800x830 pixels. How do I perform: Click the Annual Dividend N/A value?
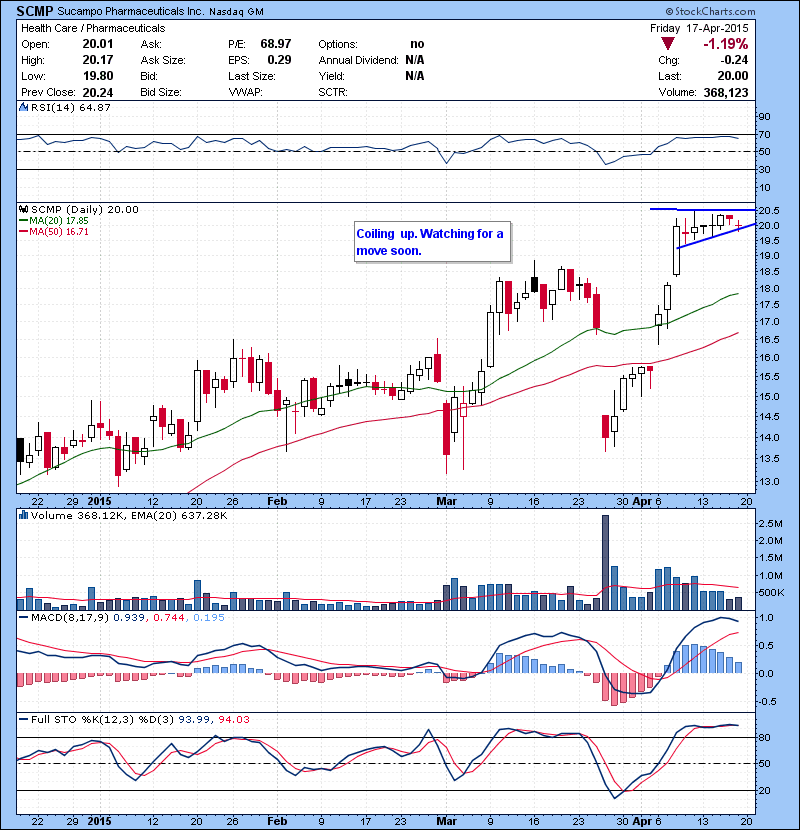415,60
